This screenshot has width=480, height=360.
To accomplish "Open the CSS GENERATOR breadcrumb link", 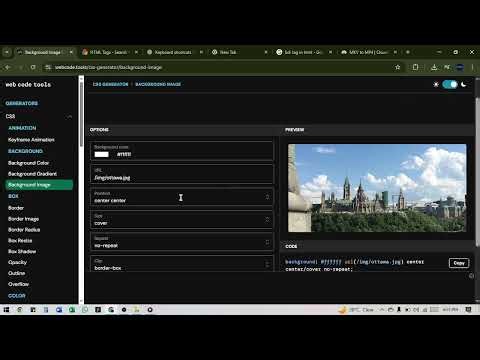I will click(110, 84).
